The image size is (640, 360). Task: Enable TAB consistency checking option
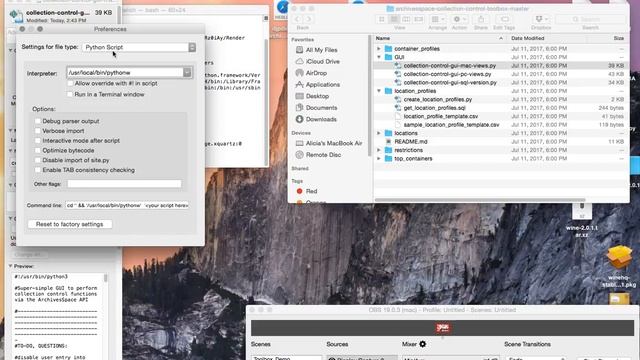click(x=38, y=170)
